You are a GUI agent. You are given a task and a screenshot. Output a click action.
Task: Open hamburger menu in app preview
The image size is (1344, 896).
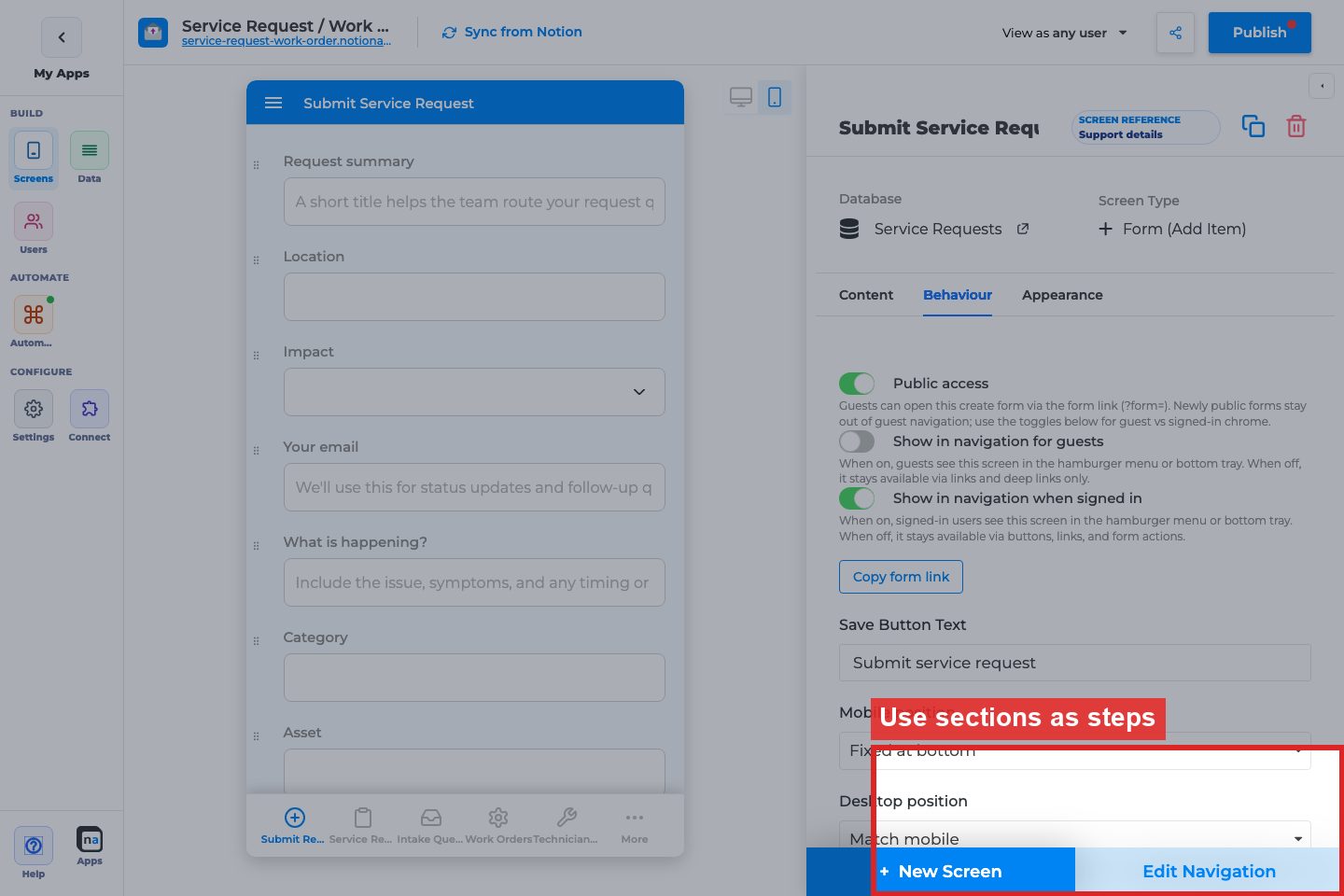click(273, 103)
